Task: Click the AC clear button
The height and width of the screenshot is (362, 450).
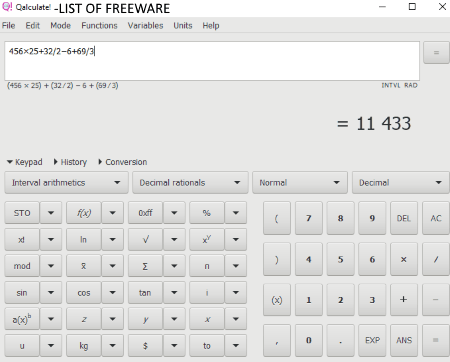Action: click(436, 218)
